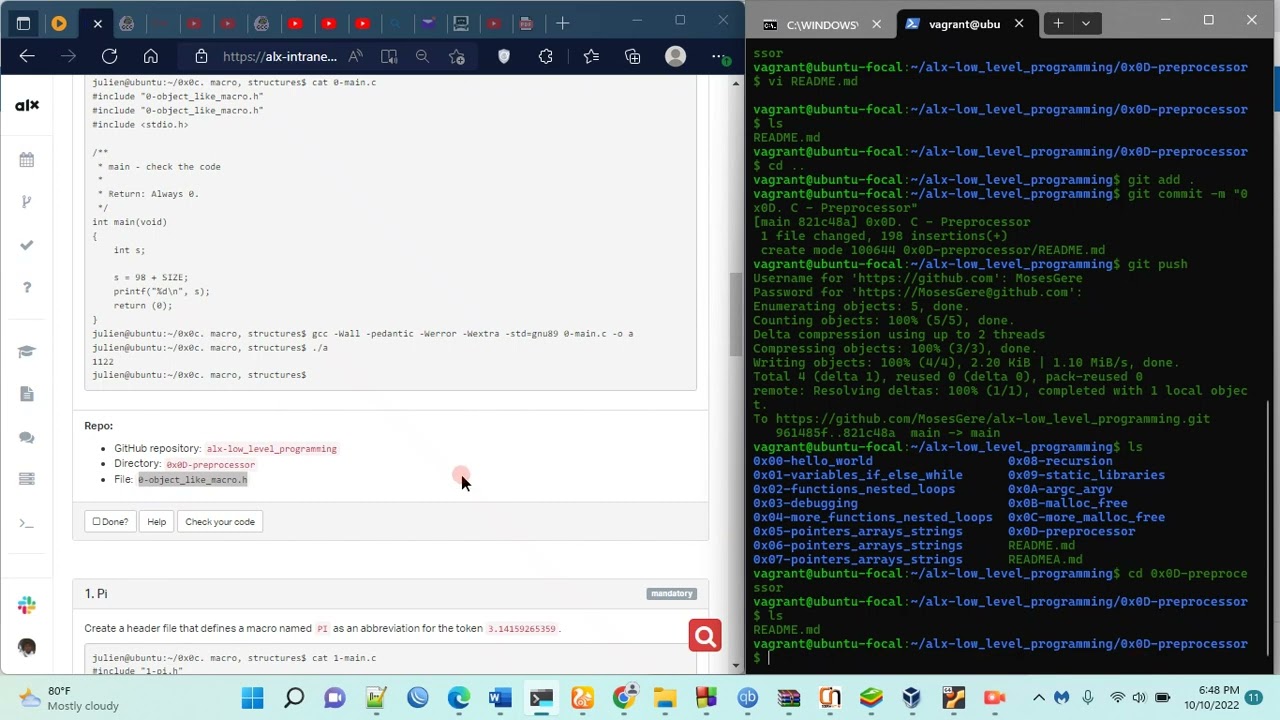Image resolution: width=1280 pixels, height=720 pixels.
Task: Open the volume tray icon
Action: 1139,697
